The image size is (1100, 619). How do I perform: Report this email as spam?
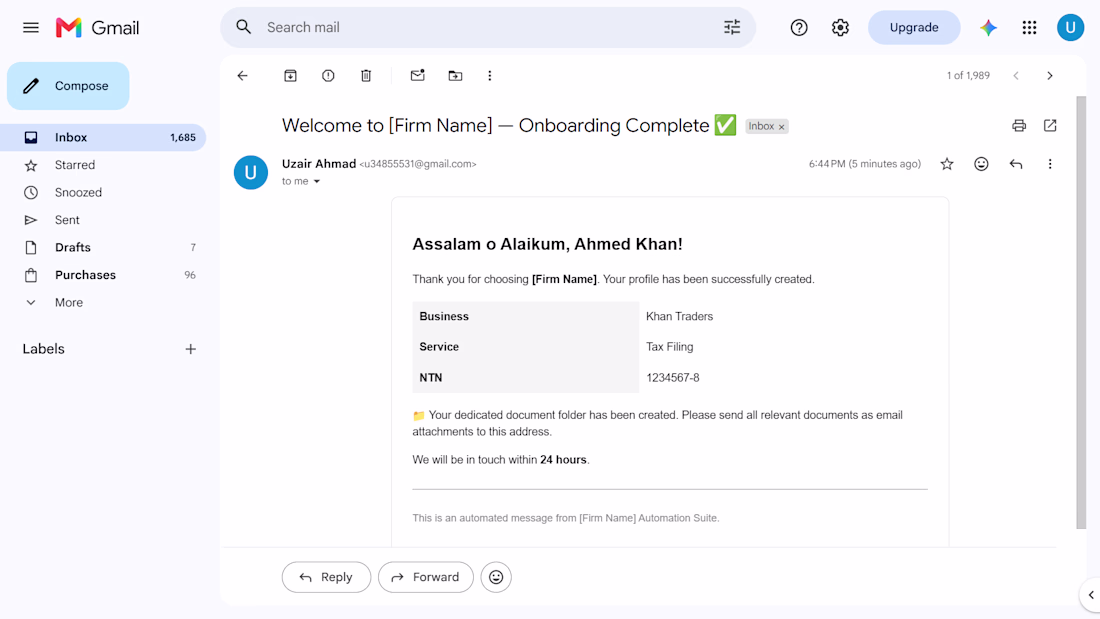(x=328, y=76)
